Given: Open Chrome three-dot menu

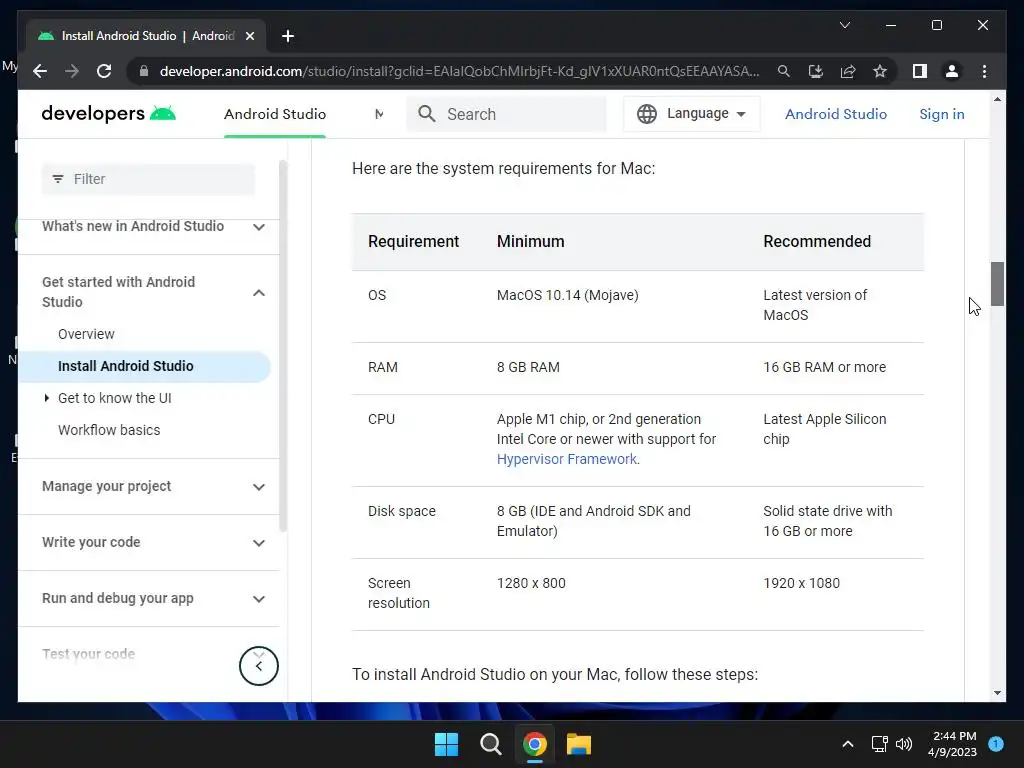Looking at the screenshot, I should (984, 71).
